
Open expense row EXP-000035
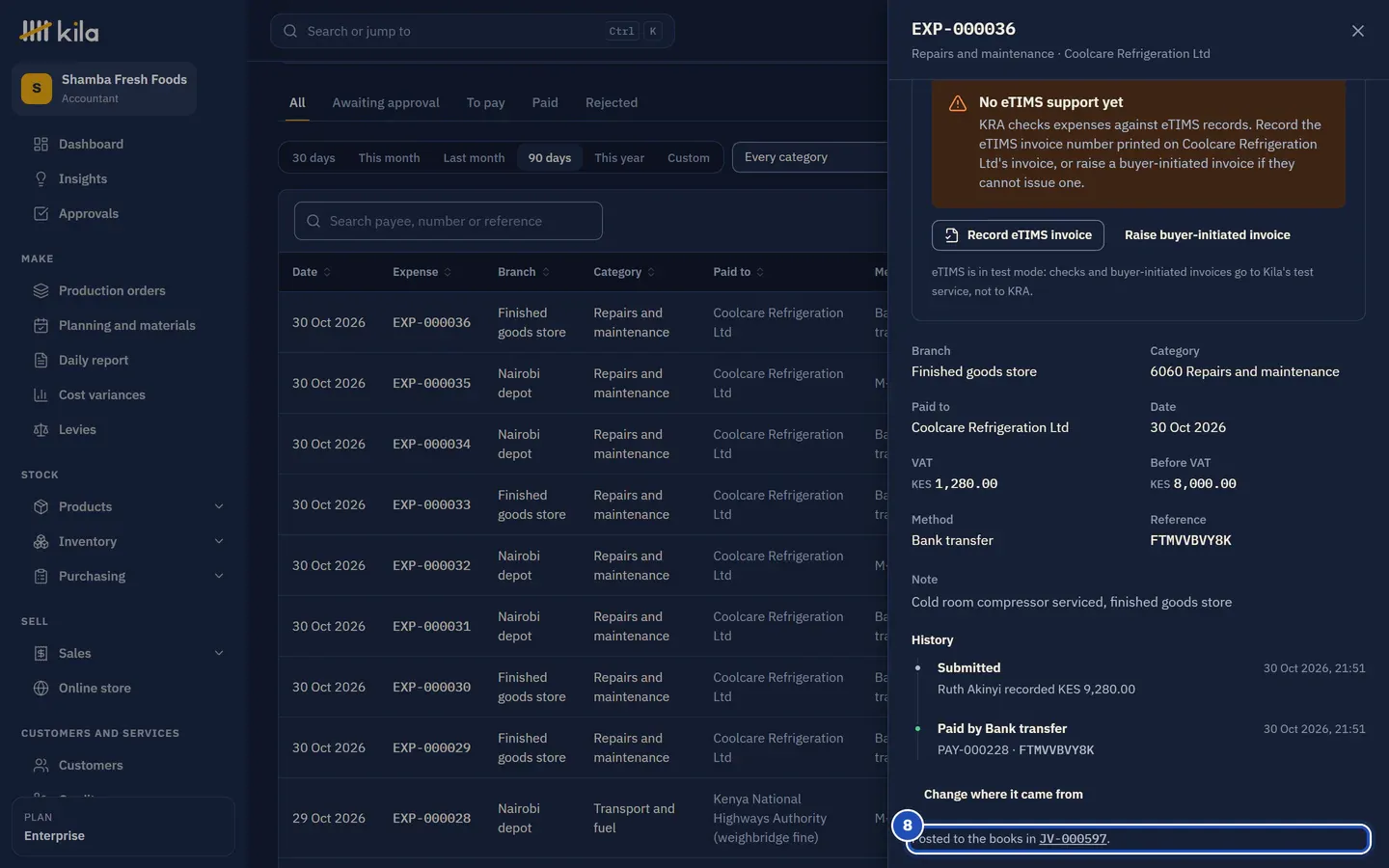coord(431,383)
